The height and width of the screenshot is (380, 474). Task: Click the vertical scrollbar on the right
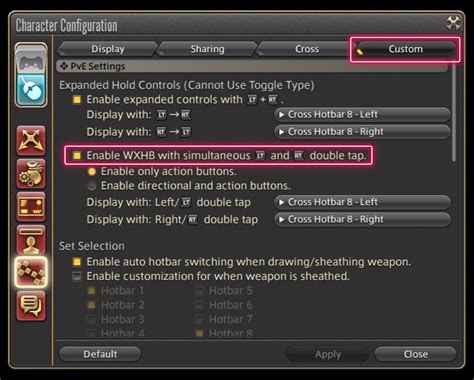click(454, 112)
